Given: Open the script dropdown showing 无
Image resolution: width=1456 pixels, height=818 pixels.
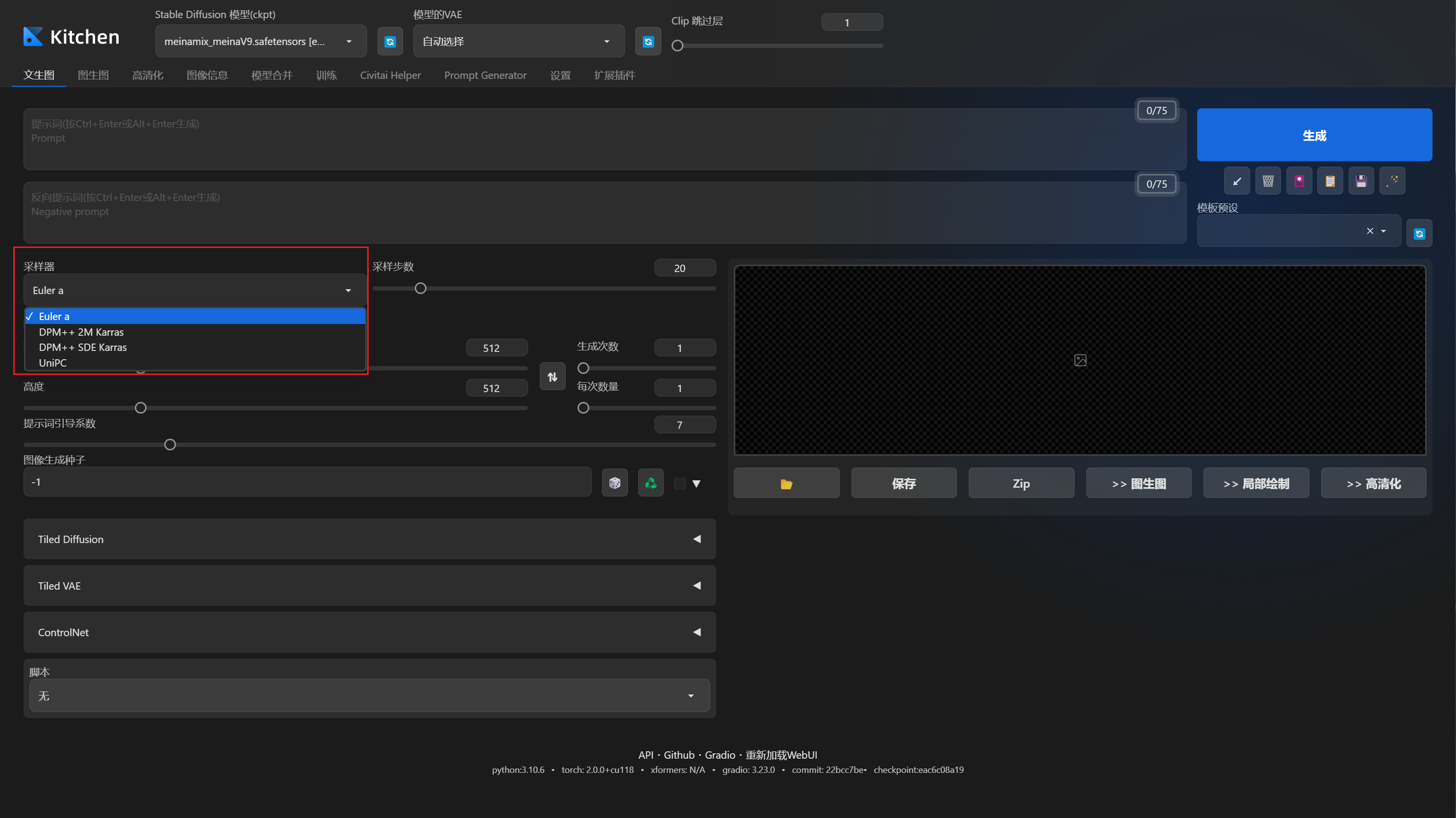Looking at the screenshot, I should pyautogui.click(x=370, y=696).
